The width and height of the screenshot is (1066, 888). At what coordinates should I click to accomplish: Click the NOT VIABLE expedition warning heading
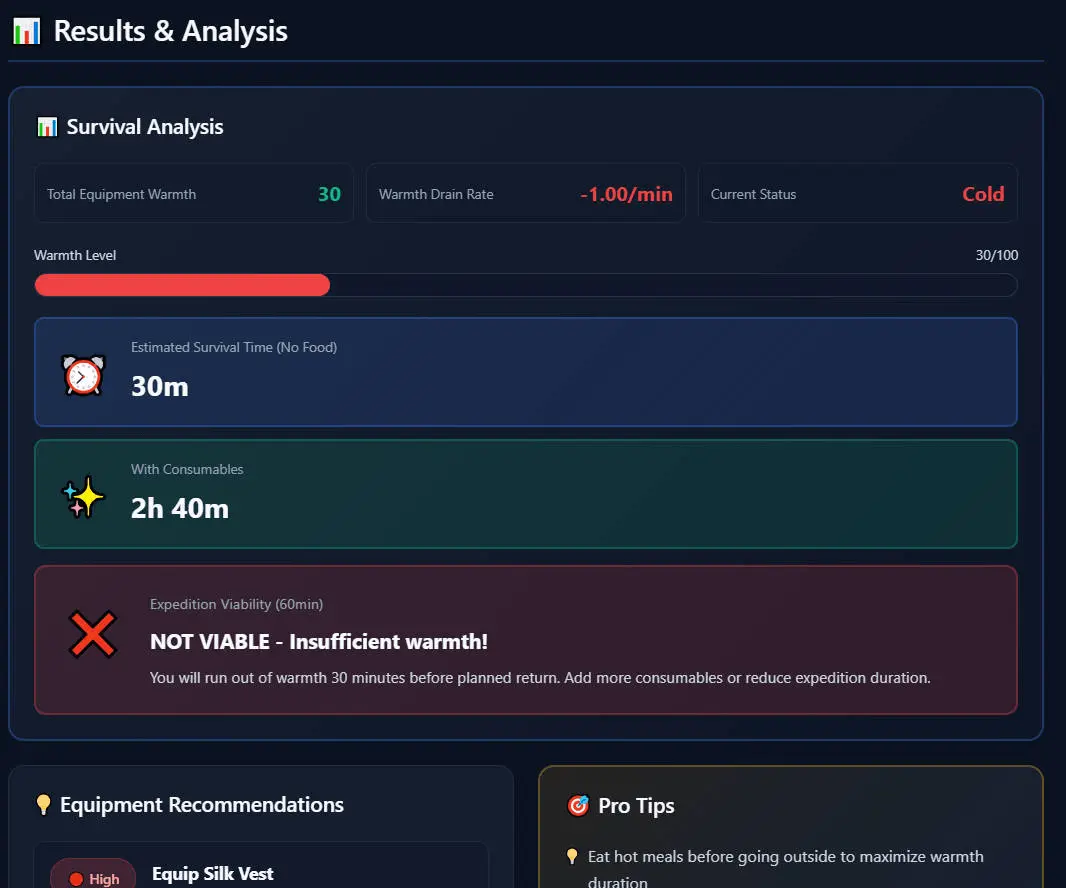click(319, 642)
